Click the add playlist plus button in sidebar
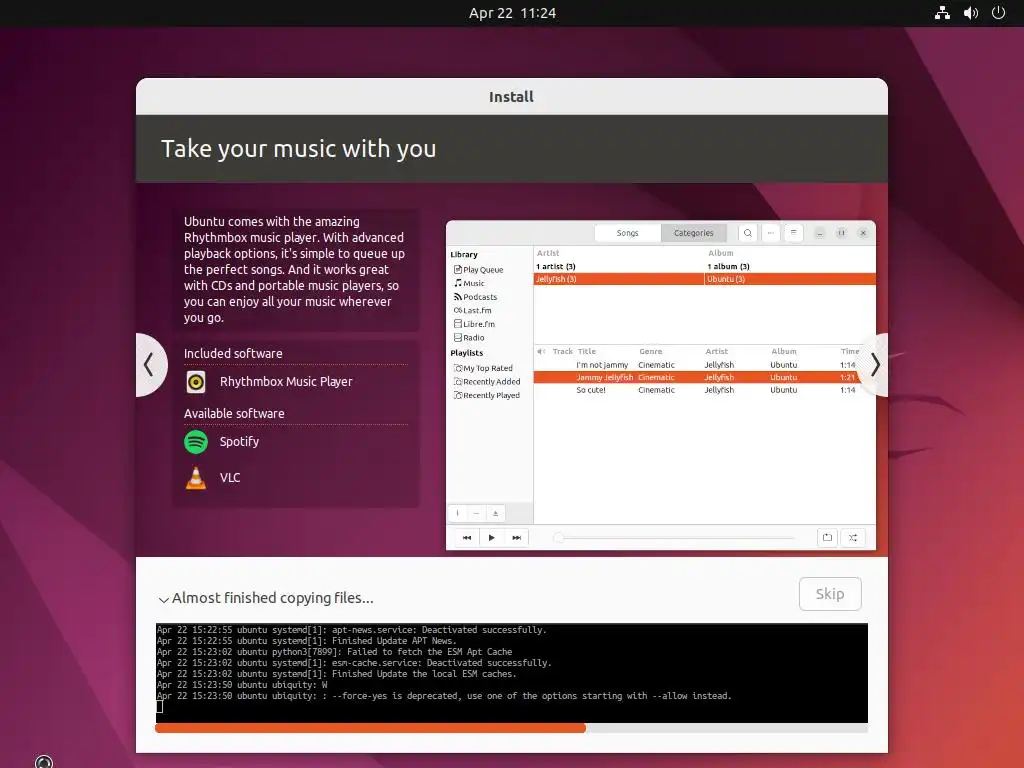 [457, 513]
